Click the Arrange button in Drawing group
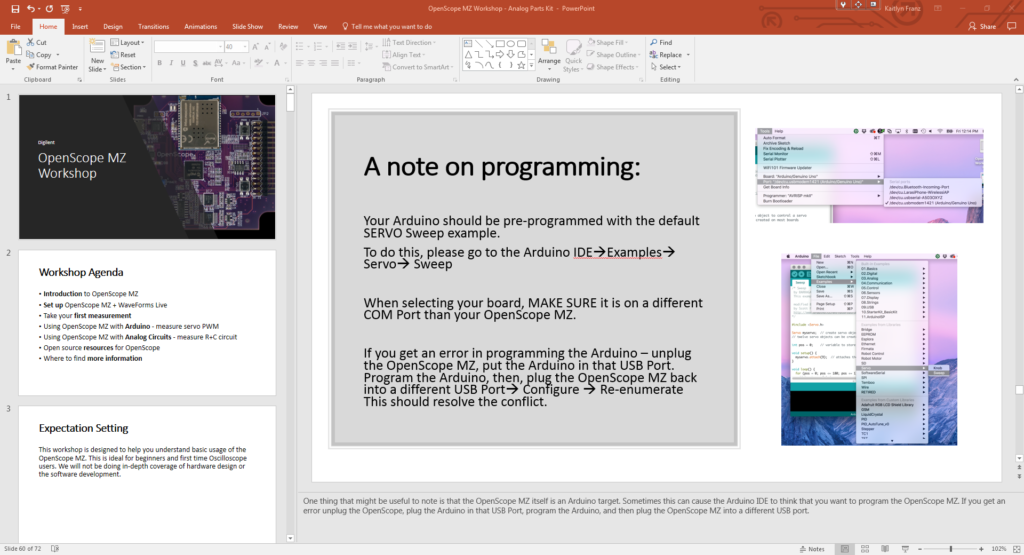This screenshot has height=555, width=1024. pyautogui.click(x=549, y=55)
